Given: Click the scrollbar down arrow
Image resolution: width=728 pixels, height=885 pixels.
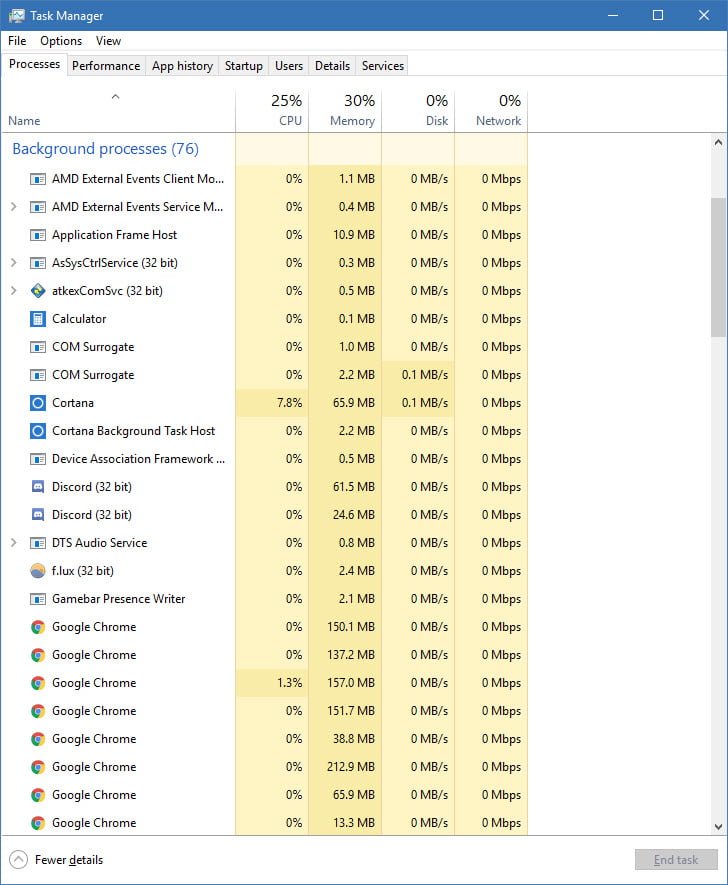Looking at the screenshot, I should 718,826.
